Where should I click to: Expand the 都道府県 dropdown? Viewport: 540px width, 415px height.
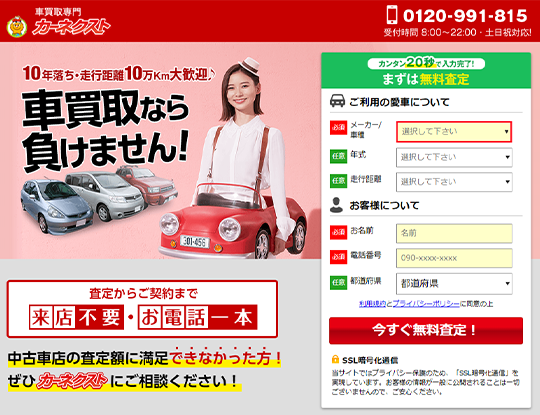pos(454,283)
